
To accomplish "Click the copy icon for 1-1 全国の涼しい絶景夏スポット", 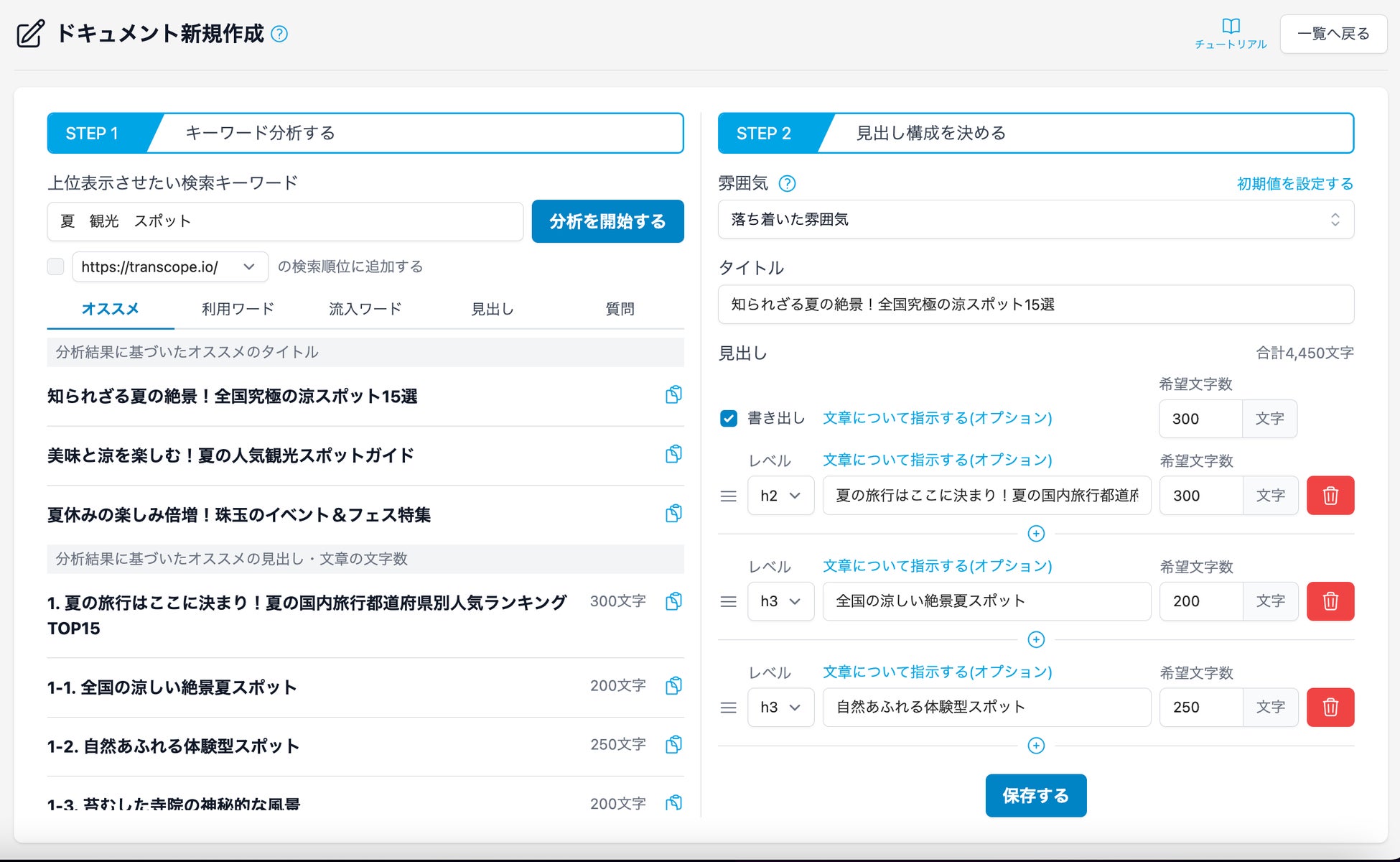I will pyautogui.click(x=673, y=686).
